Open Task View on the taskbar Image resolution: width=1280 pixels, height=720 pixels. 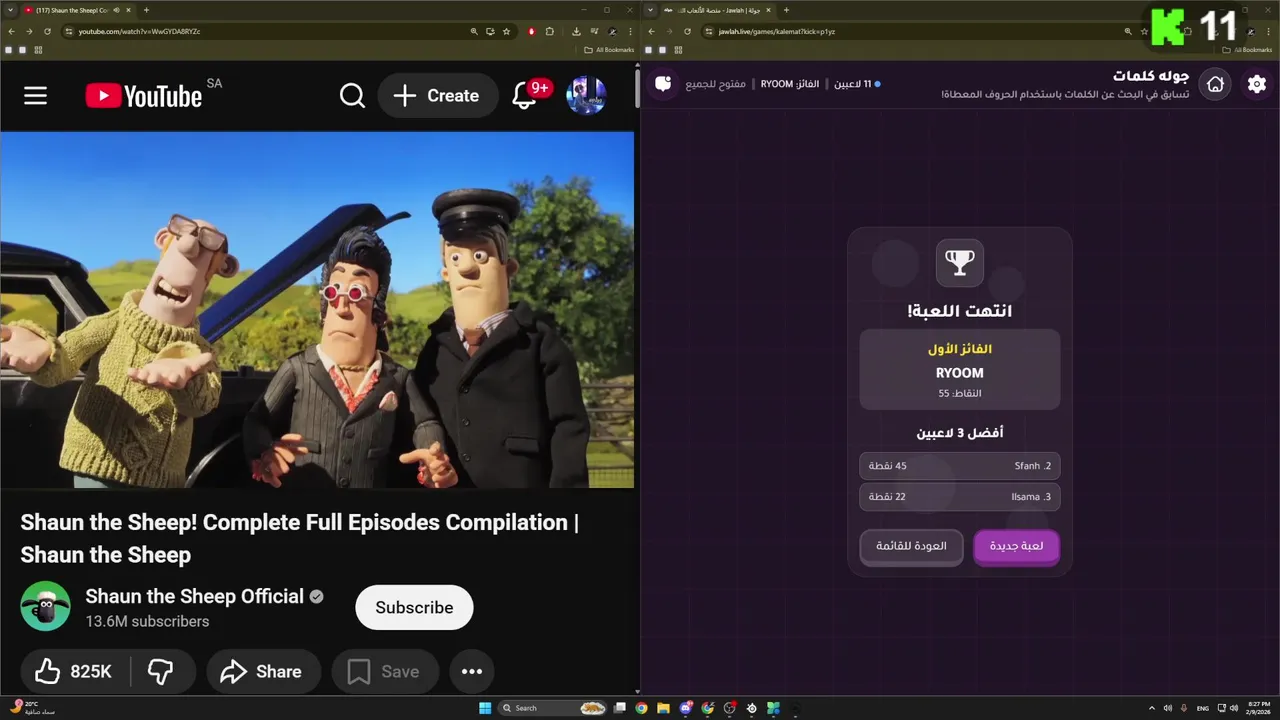(619, 708)
